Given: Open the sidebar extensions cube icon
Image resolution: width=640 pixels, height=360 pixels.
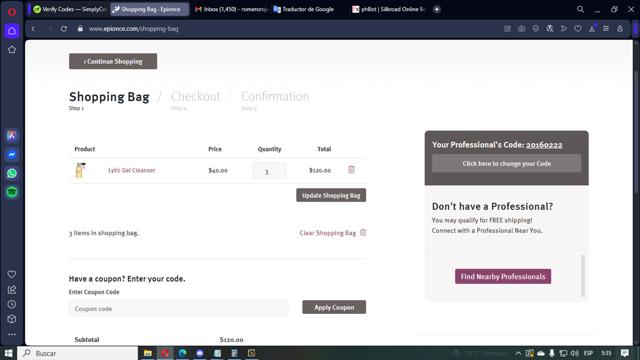Looking at the screenshot, I should pos(12,319).
